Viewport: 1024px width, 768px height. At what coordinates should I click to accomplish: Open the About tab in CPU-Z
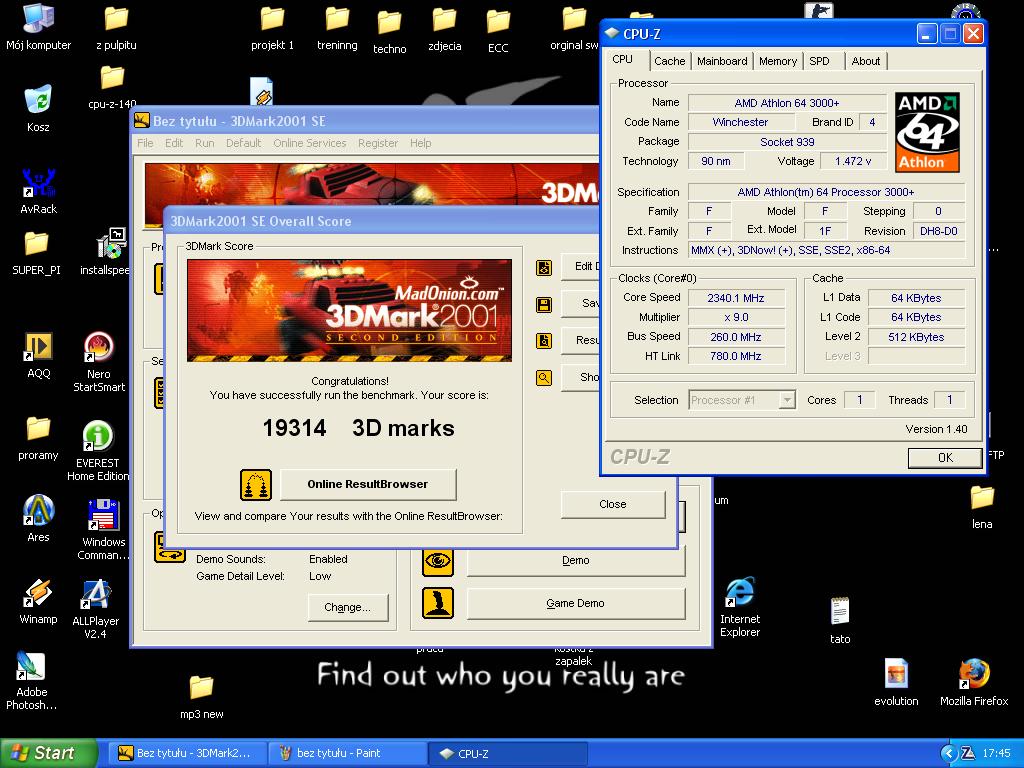865,61
